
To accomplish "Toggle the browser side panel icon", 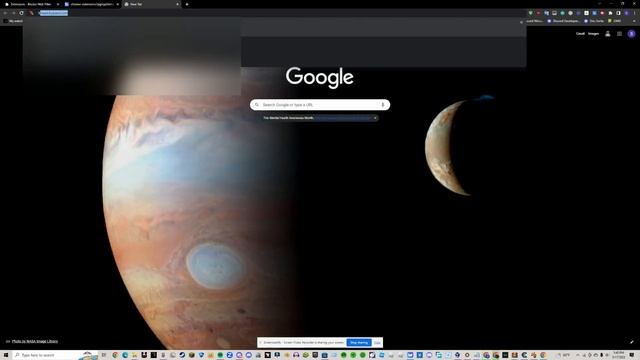I will pos(618,13).
